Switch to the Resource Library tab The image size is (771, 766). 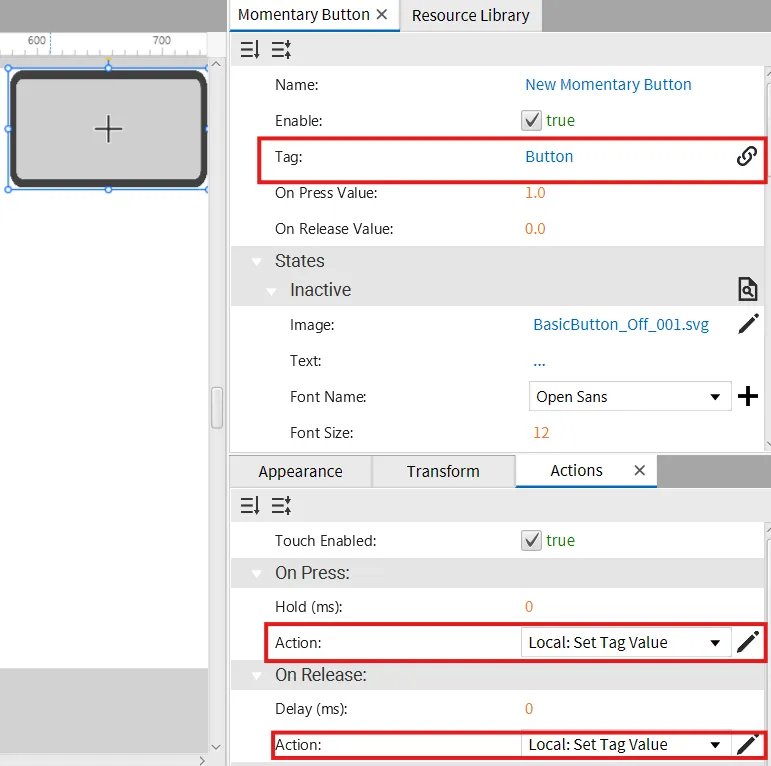point(470,15)
